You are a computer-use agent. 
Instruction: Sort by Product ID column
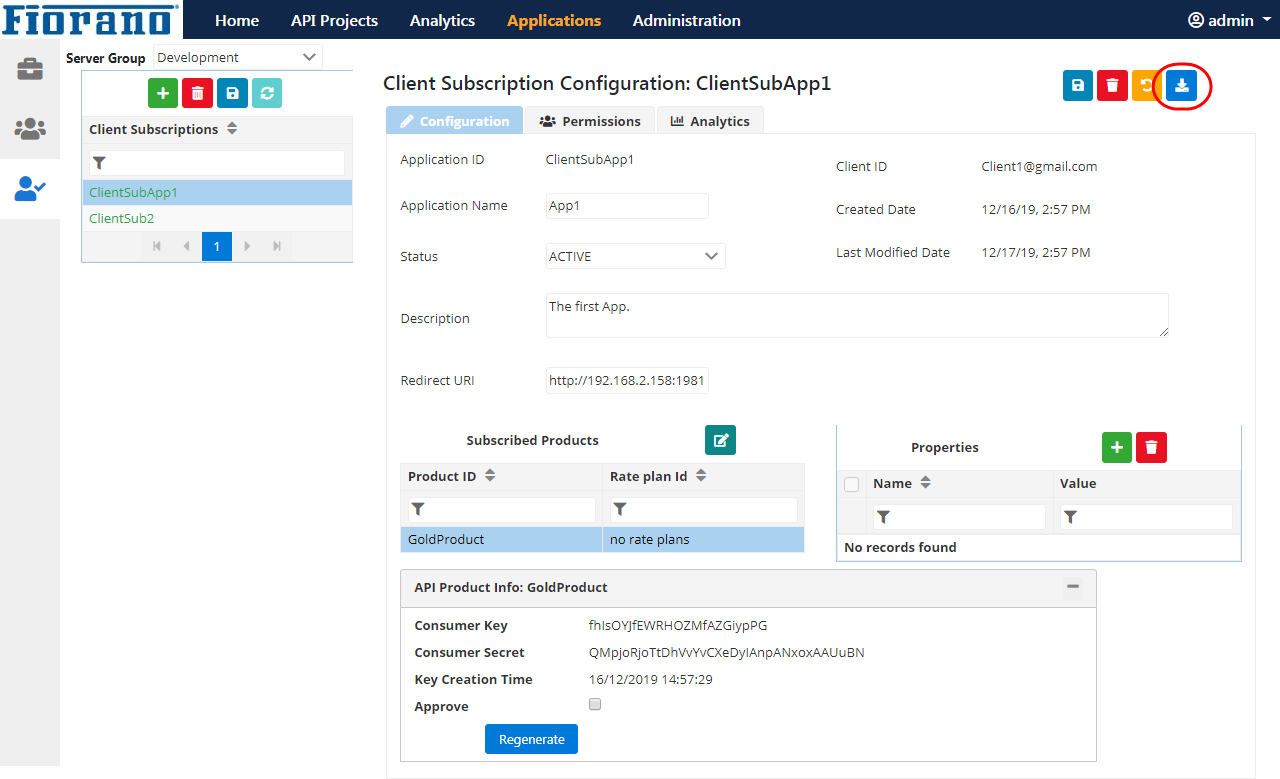coord(490,476)
